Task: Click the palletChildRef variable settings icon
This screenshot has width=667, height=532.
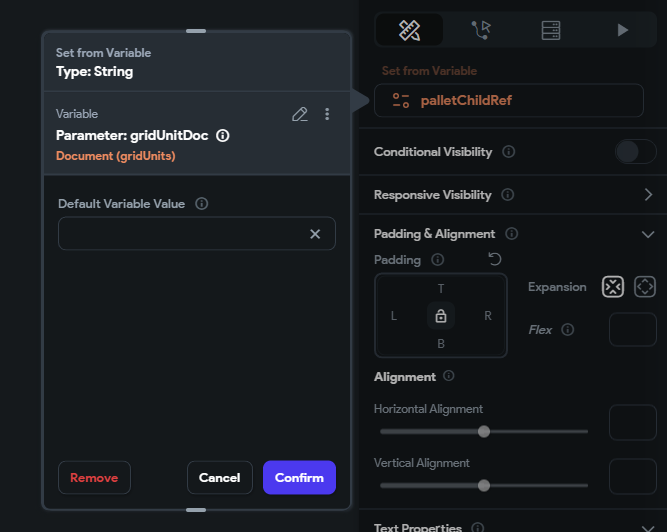Action: point(401,101)
